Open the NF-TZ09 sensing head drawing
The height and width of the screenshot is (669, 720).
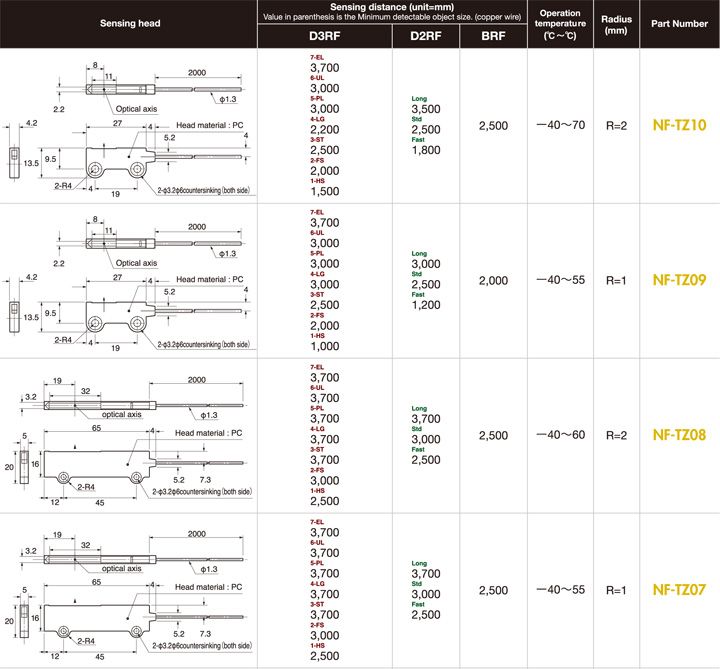click(x=128, y=280)
